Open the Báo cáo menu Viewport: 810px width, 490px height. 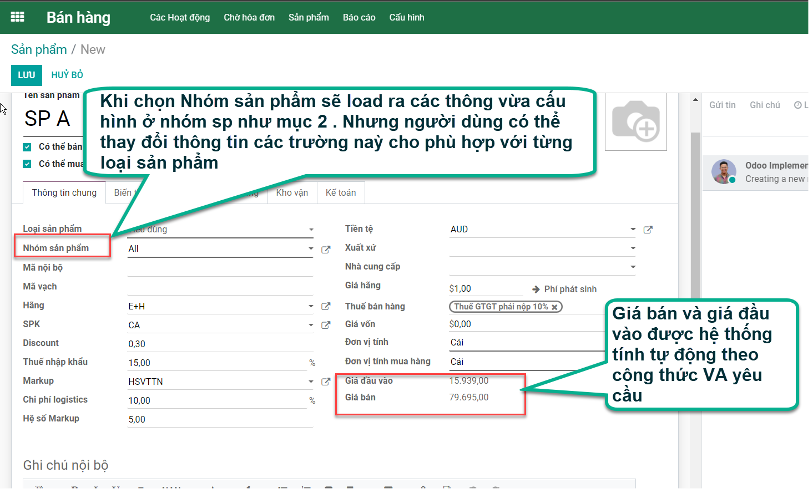358,18
